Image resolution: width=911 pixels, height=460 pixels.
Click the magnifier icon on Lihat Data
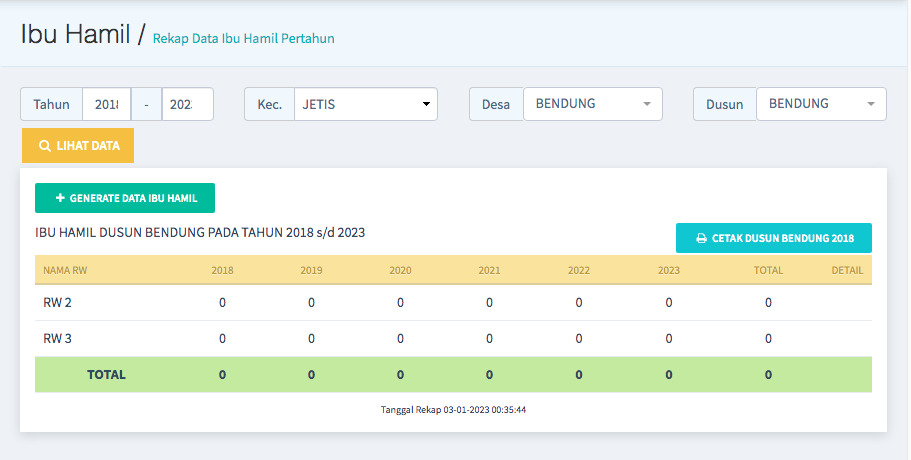click(x=45, y=146)
